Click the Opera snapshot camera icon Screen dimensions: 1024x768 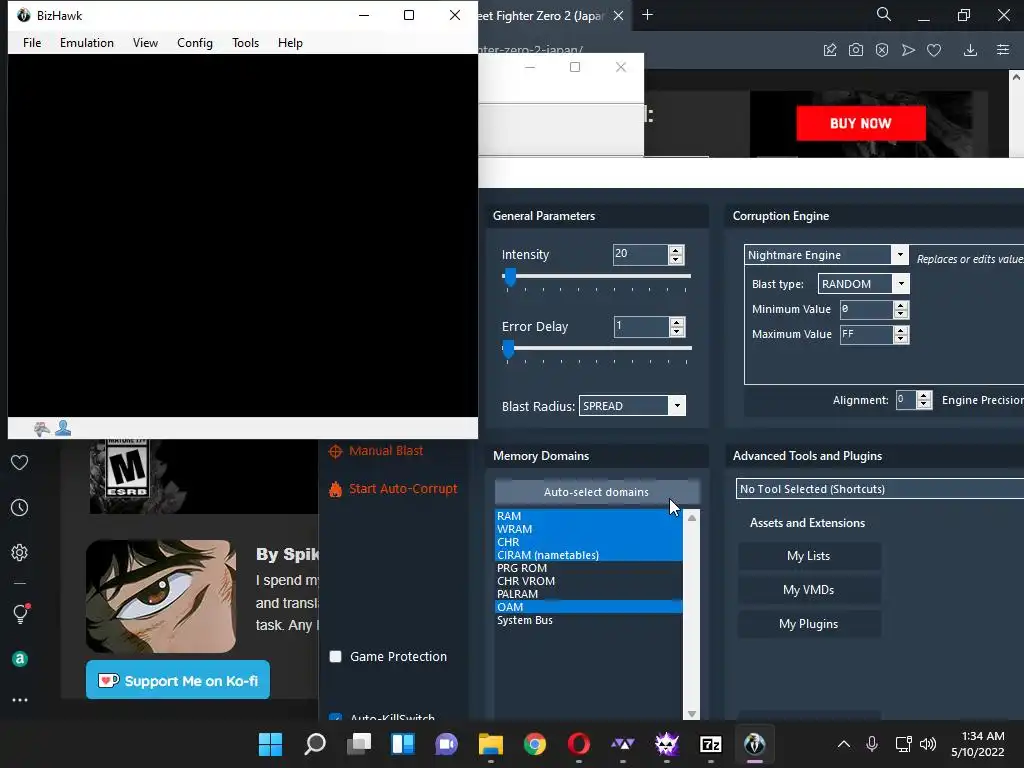click(x=856, y=50)
